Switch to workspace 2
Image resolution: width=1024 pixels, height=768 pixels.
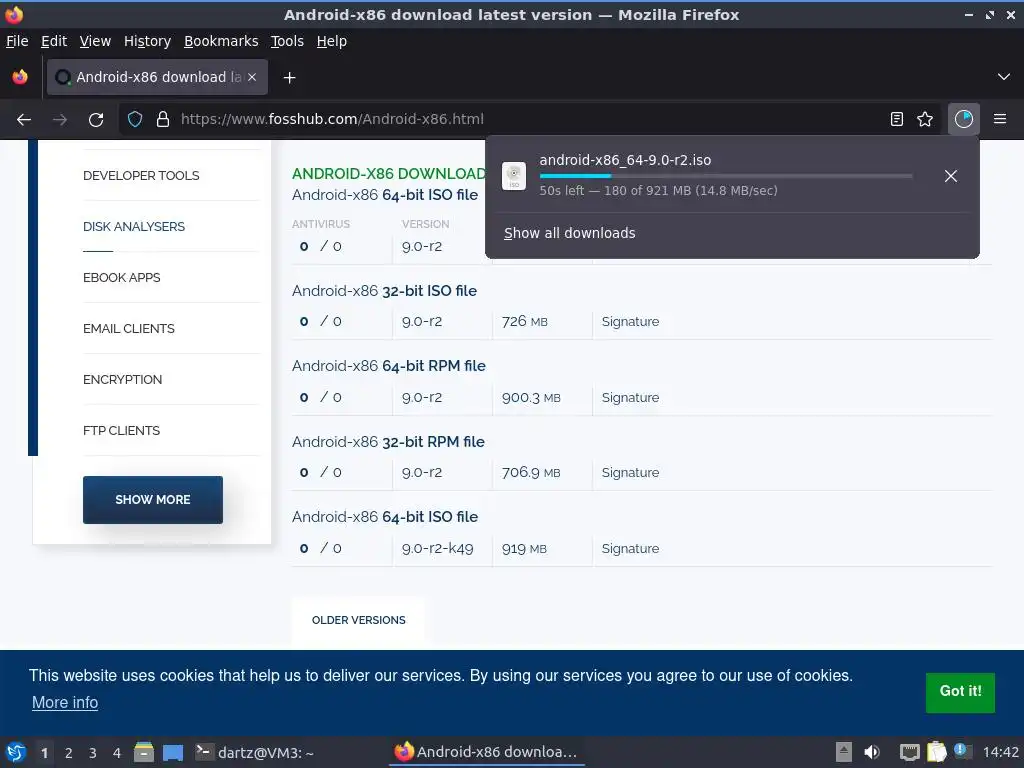click(69, 753)
